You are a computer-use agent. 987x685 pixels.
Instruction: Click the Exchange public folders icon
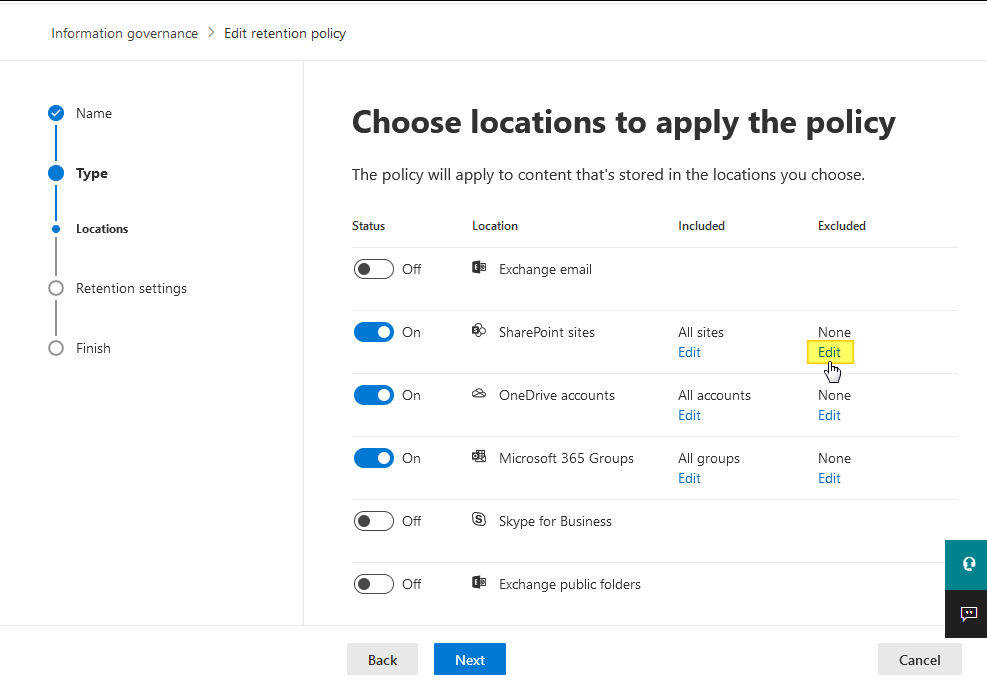point(479,582)
